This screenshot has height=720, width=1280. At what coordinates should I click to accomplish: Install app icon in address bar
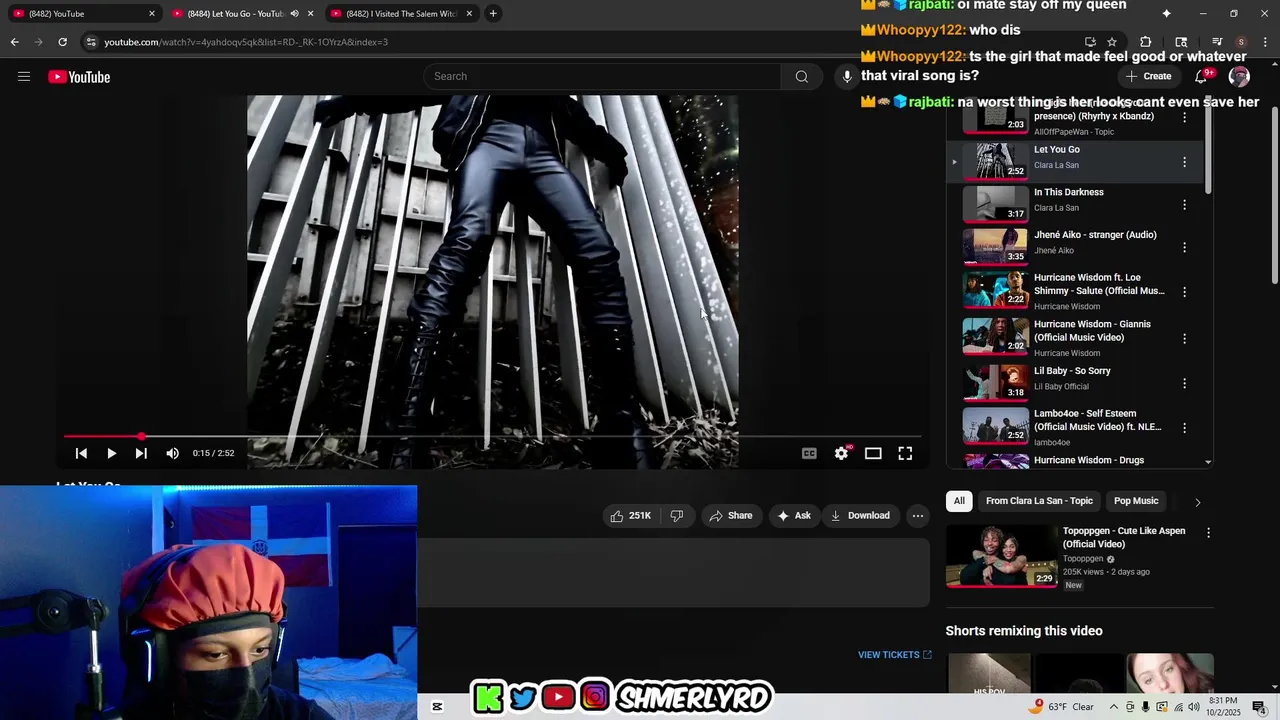(1090, 42)
